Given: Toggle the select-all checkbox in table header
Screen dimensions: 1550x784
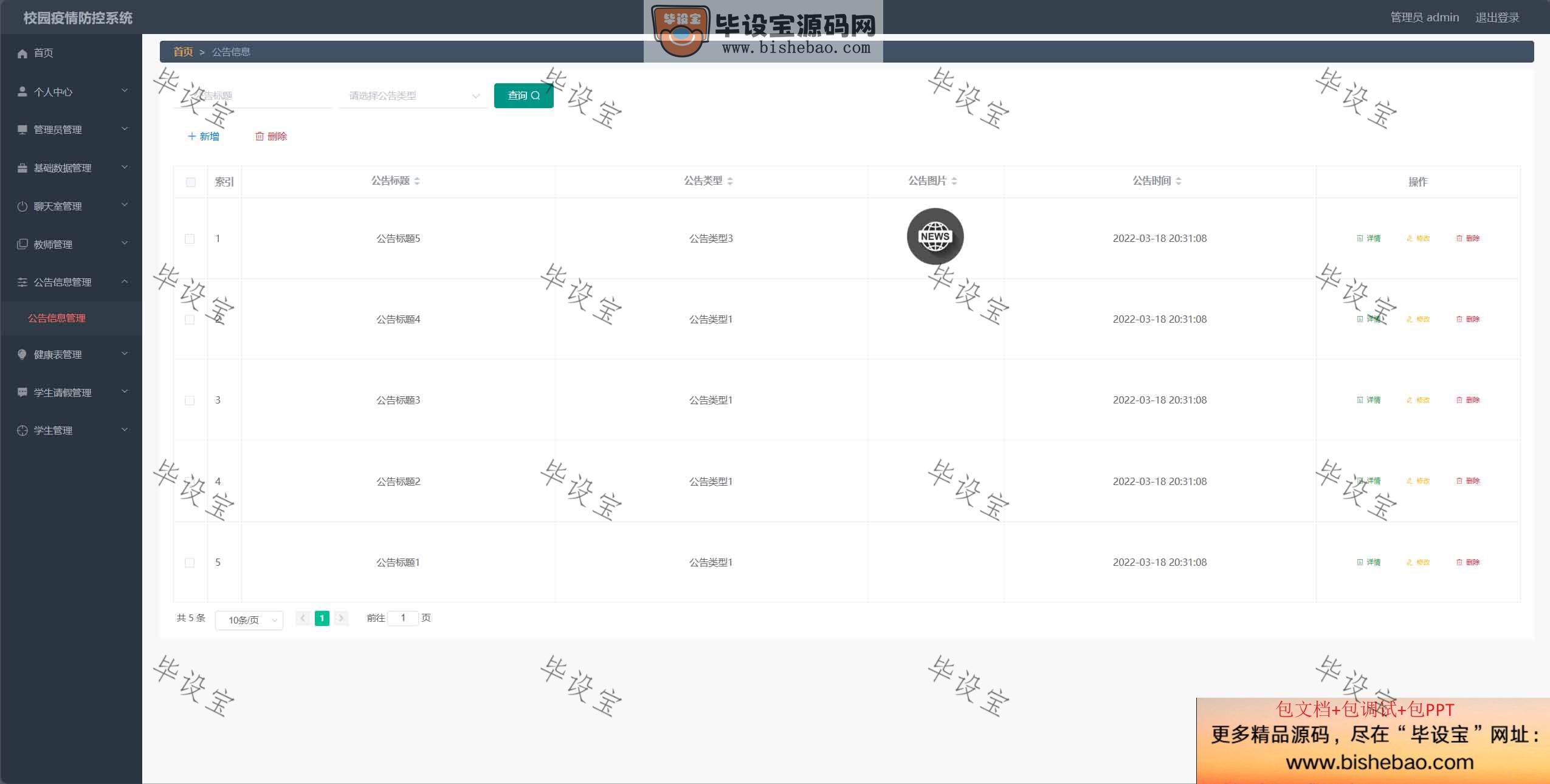Looking at the screenshot, I should [x=190, y=182].
